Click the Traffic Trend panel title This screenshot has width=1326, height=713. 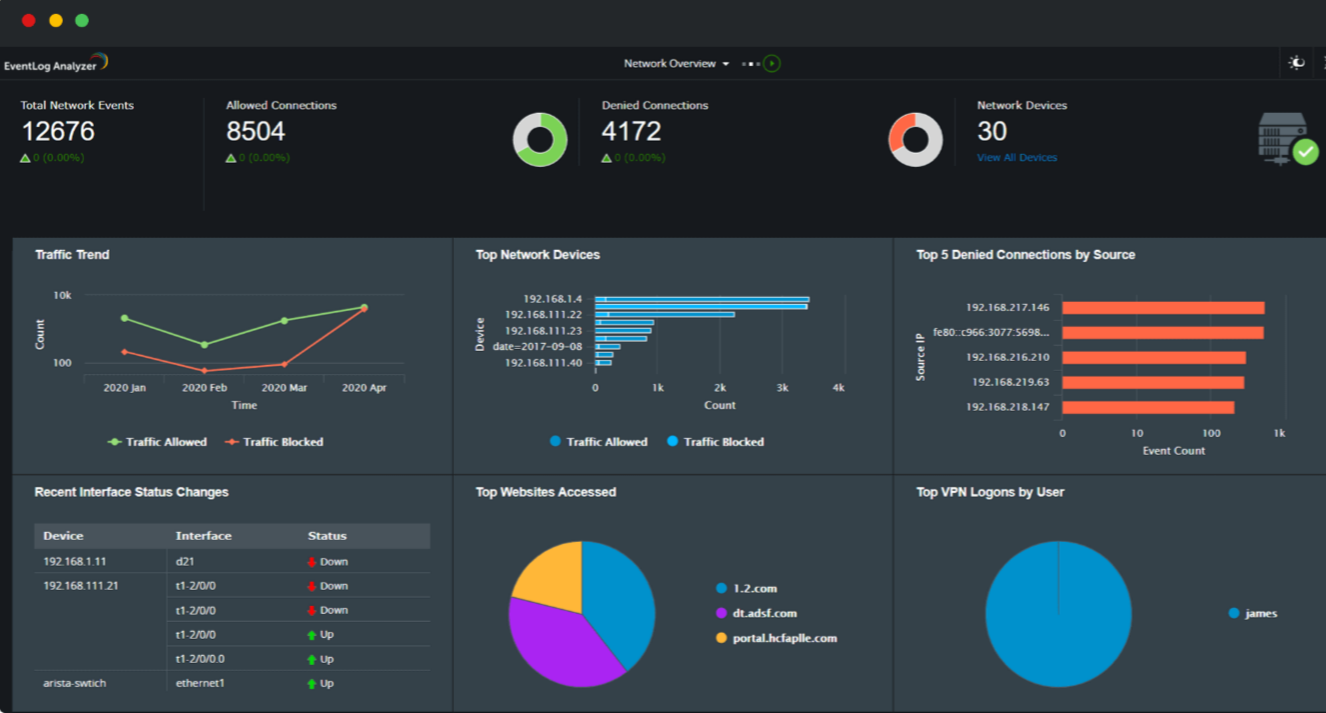[x=72, y=255]
